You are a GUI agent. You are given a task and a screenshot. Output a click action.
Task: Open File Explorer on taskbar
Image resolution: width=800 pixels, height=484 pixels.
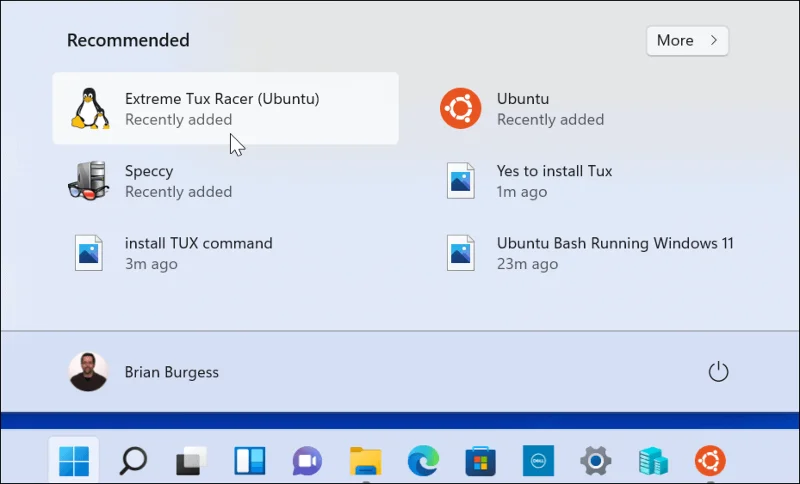pos(365,461)
